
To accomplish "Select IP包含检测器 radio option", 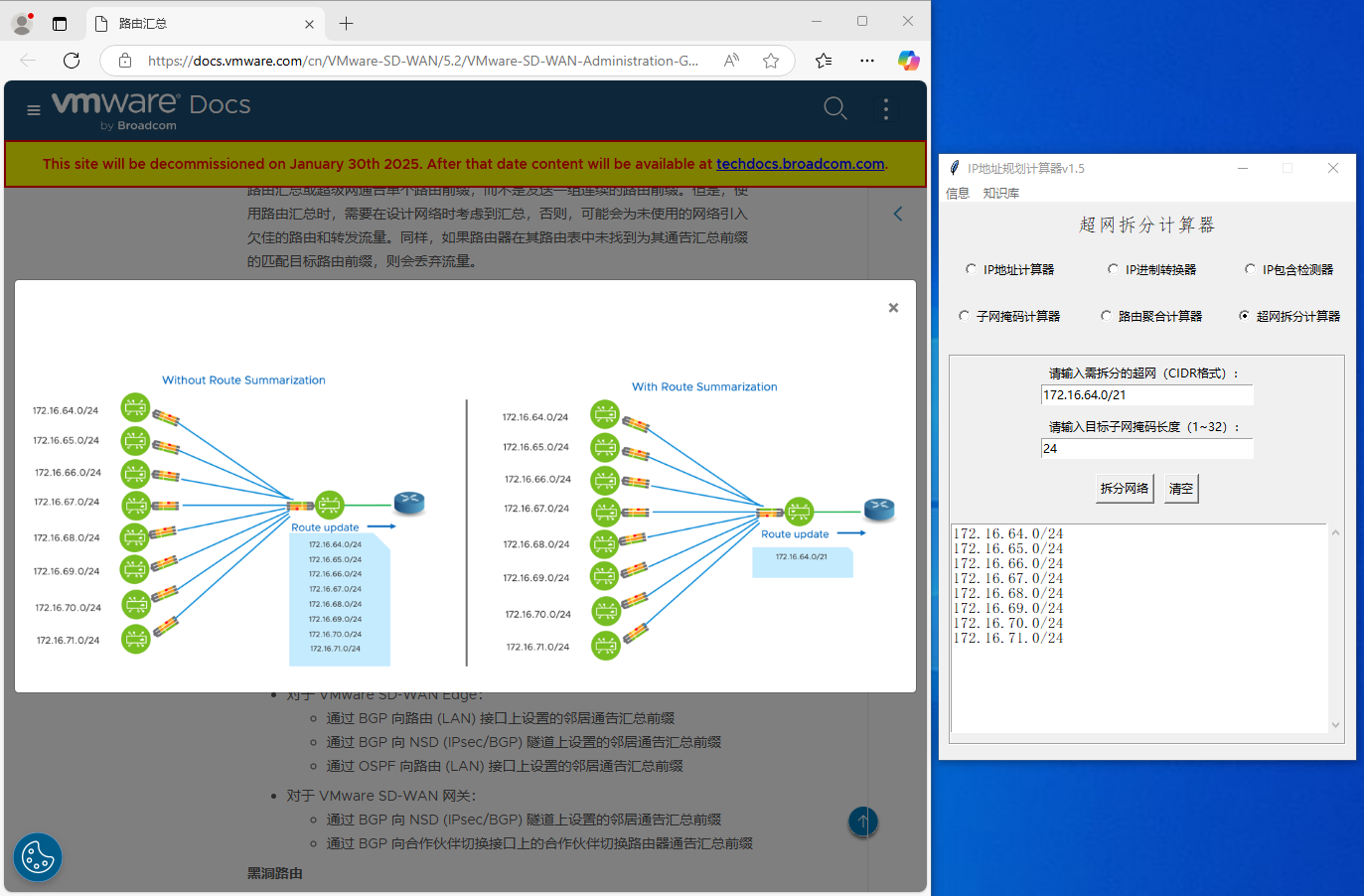I will 1288,269.
